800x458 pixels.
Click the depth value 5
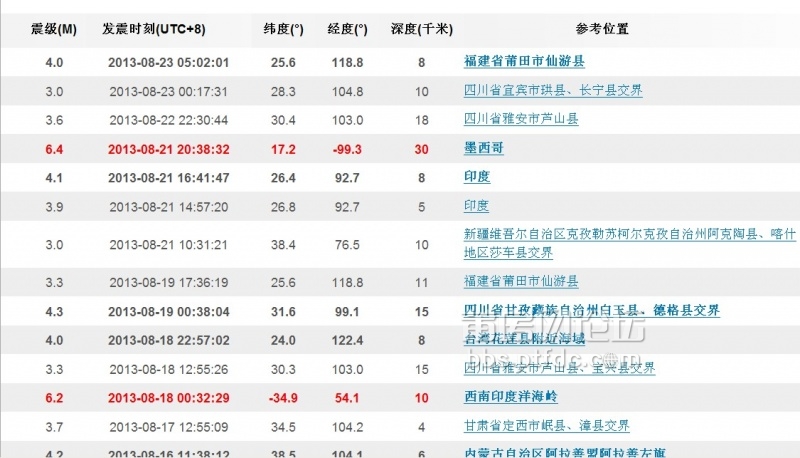point(421,207)
